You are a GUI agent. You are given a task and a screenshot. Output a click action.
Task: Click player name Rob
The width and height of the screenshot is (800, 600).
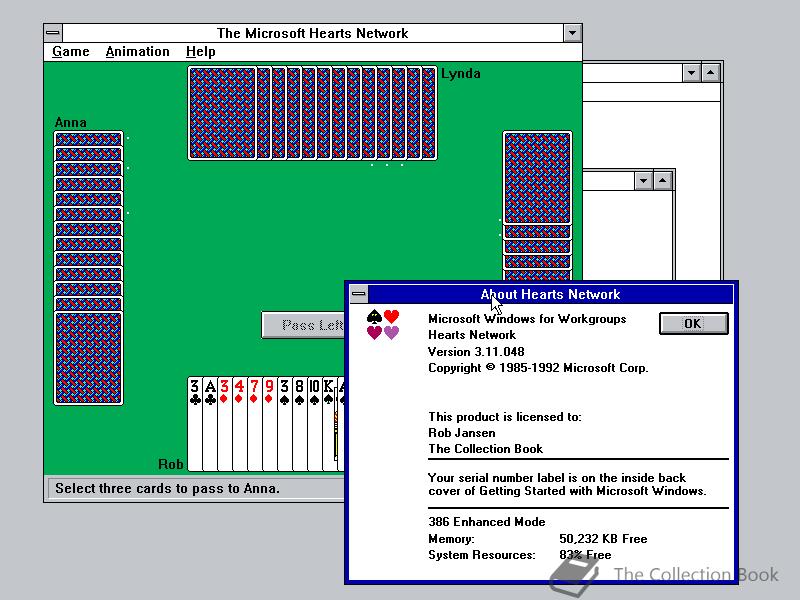170,464
